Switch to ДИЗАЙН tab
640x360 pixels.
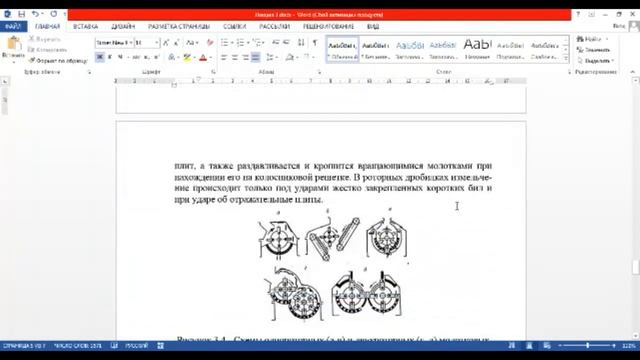click(123, 27)
